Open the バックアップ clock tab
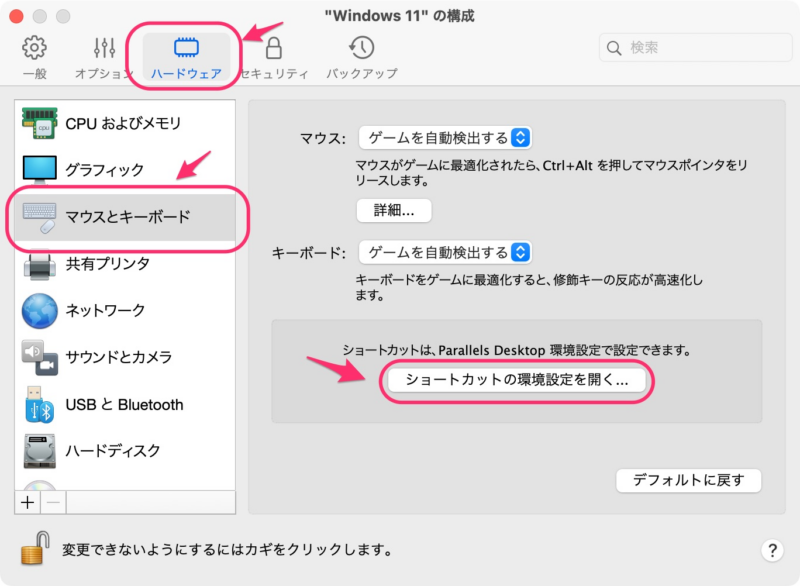The image size is (800, 586). pos(362,57)
